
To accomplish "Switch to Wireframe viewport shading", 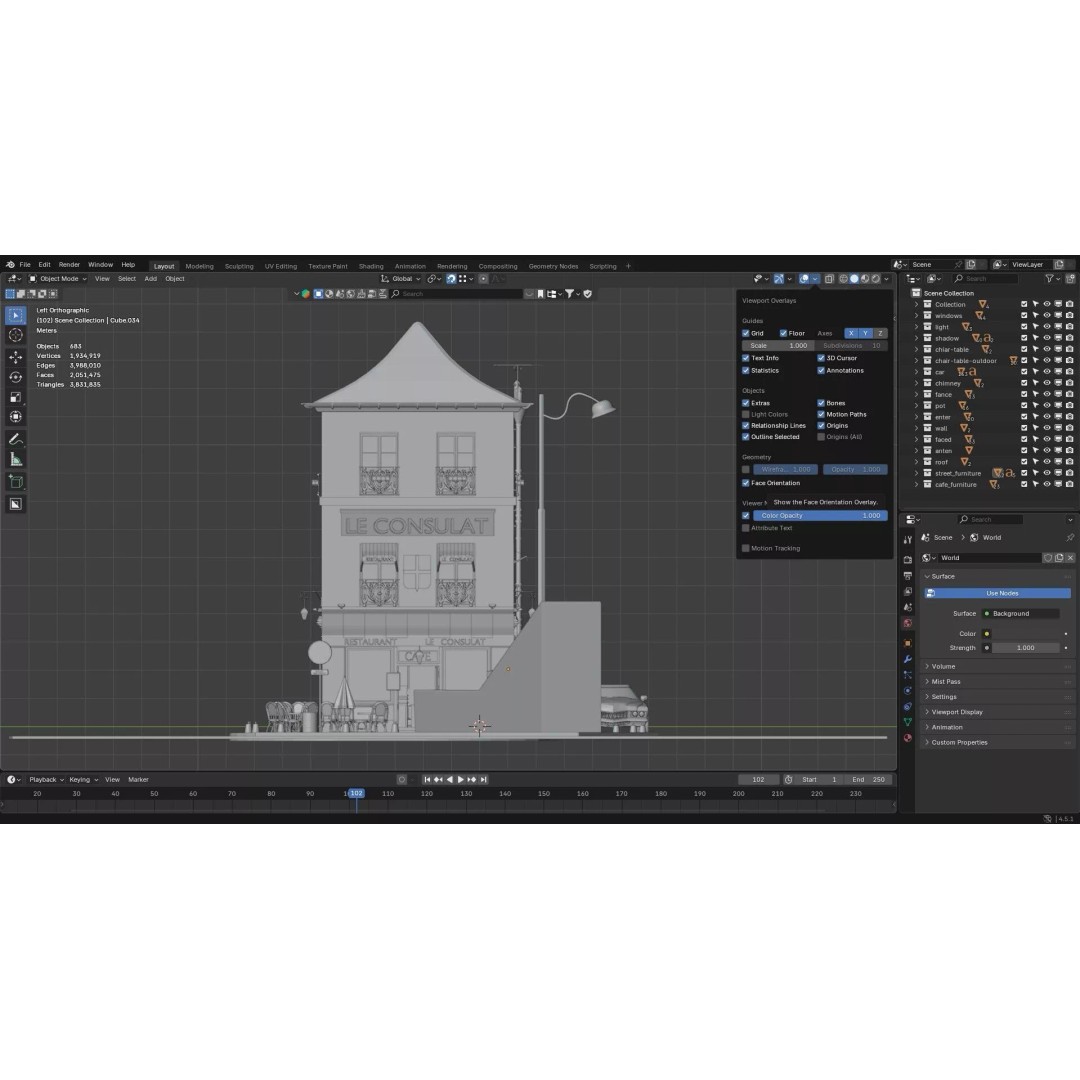I will tap(843, 279).
